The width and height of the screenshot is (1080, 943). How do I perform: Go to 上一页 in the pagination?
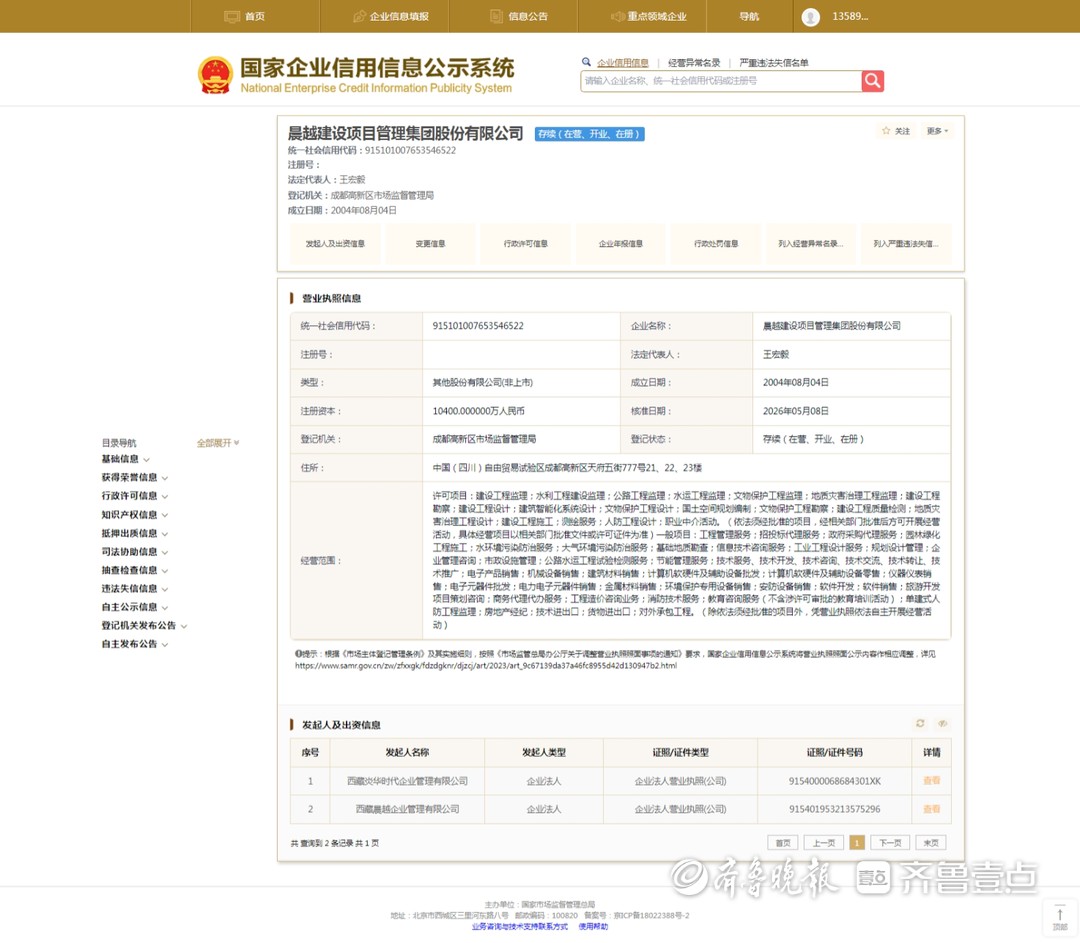point(824,842)
